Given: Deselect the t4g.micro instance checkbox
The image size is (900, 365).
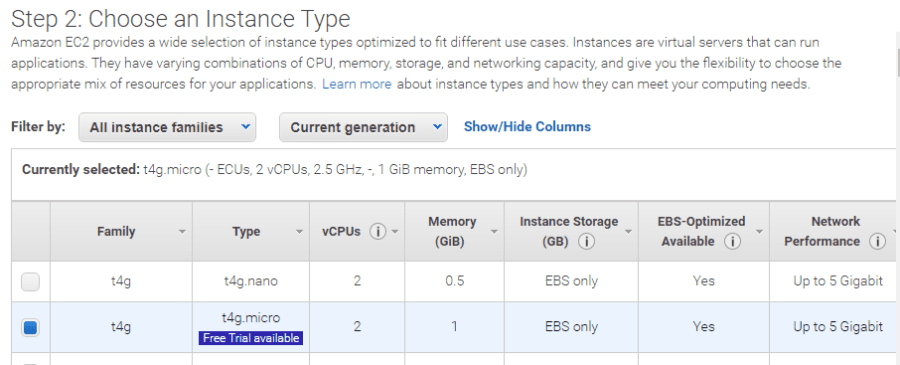Looking at the screenshot, I should click(x=30, y=328).
